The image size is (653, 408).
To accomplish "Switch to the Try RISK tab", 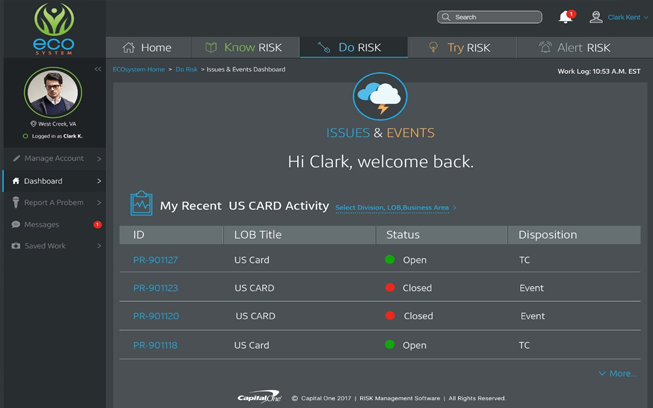I will [462, 47].
